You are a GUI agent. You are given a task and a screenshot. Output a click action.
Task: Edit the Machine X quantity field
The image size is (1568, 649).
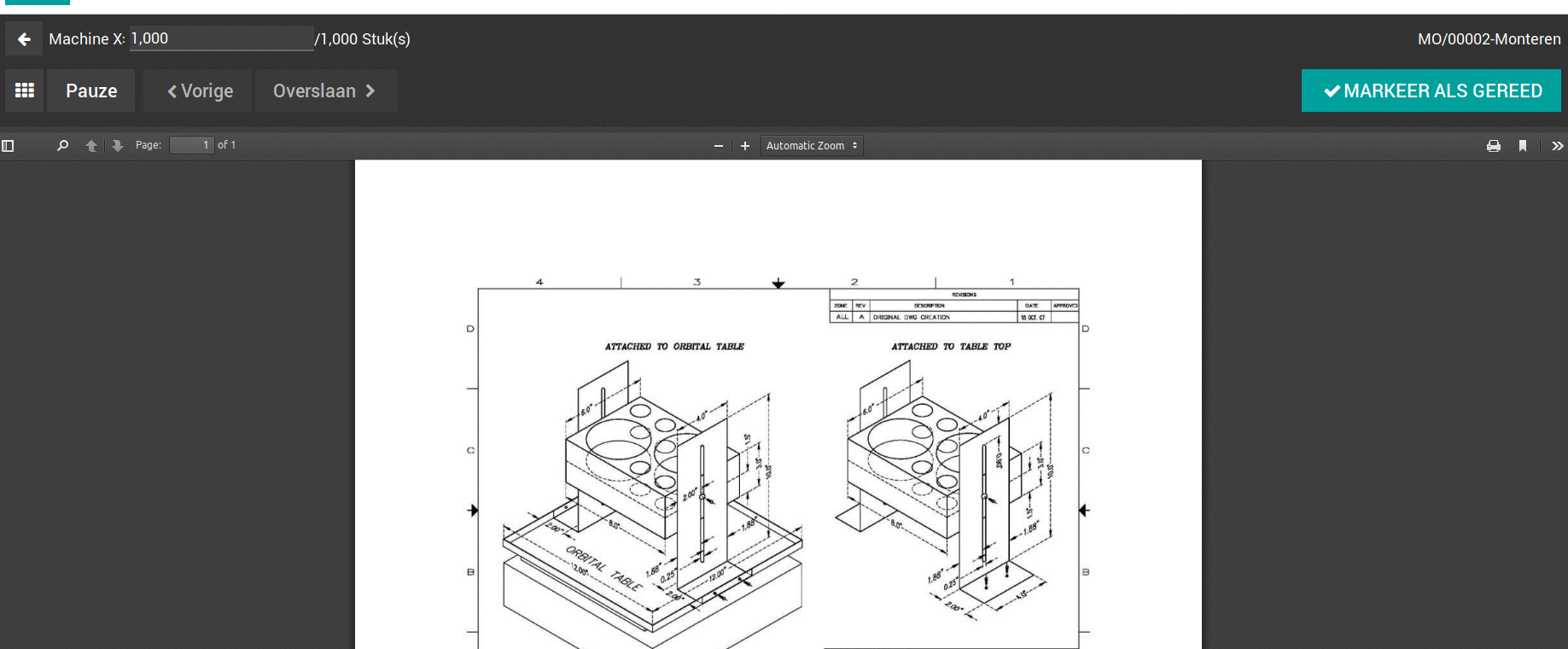pyautogui.click(x=222, y=38)
